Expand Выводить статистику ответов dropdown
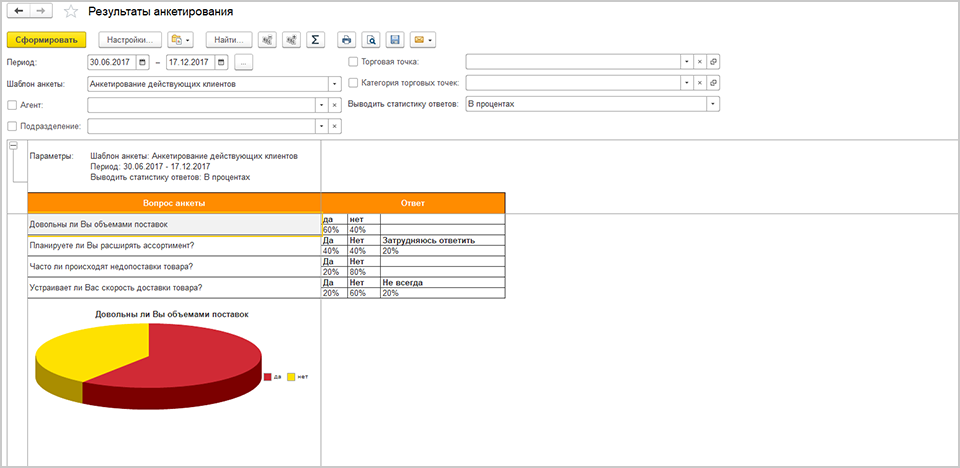Screen dimensions: 960x468 (713, 104)
